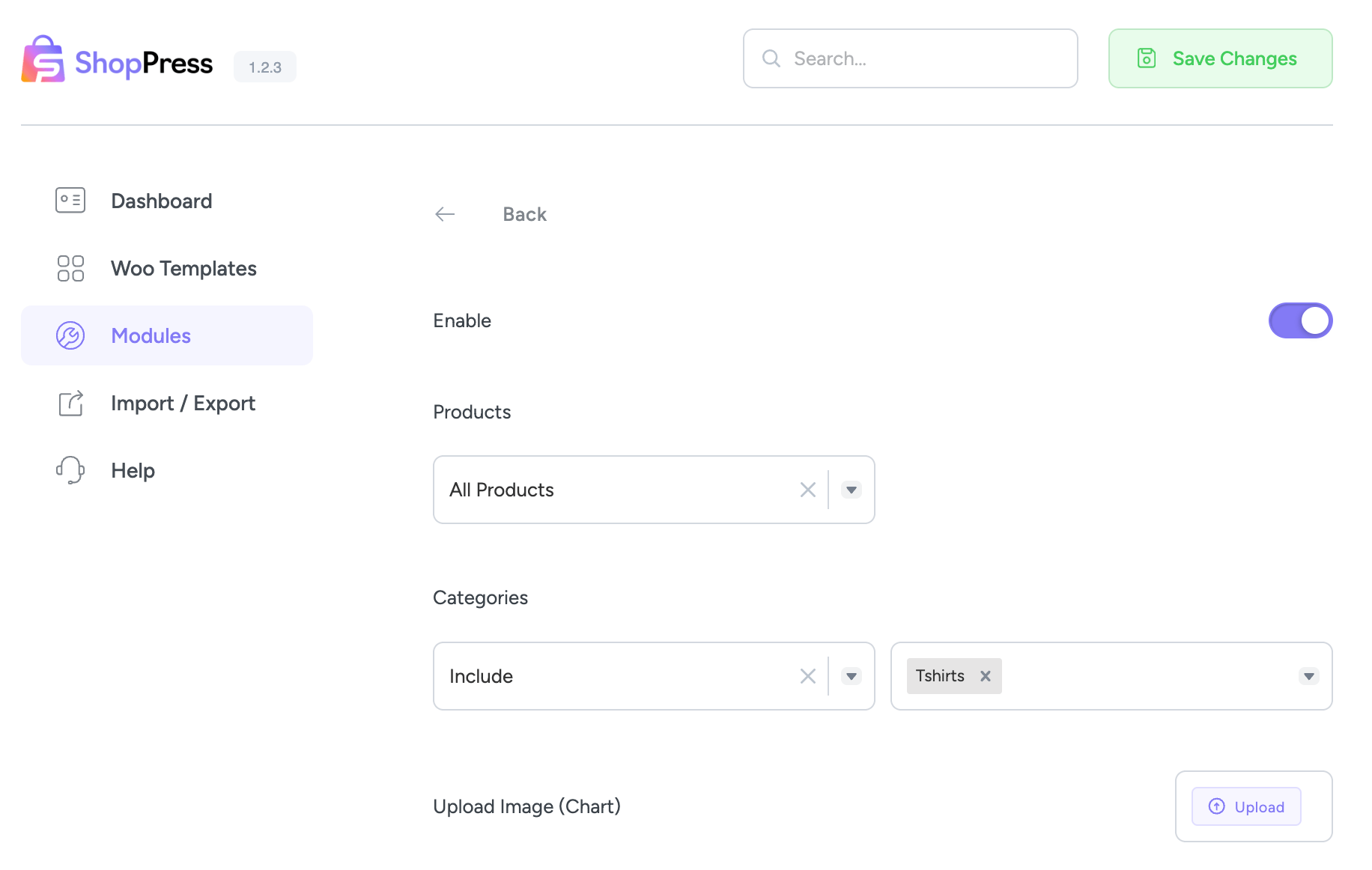This screenshot has width=1372, height=870.
Task: Click the back arrow icon
Action: [445, 214]
